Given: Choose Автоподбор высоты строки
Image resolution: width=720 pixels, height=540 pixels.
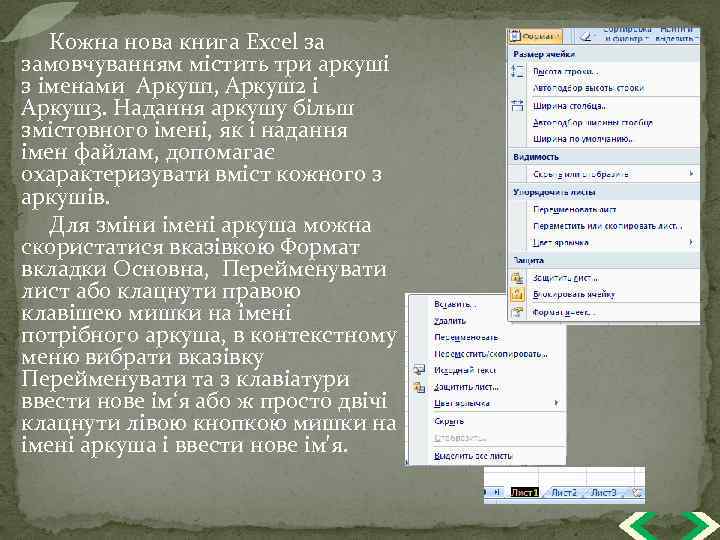Looking at the screenshot, I should pos(588,88).
